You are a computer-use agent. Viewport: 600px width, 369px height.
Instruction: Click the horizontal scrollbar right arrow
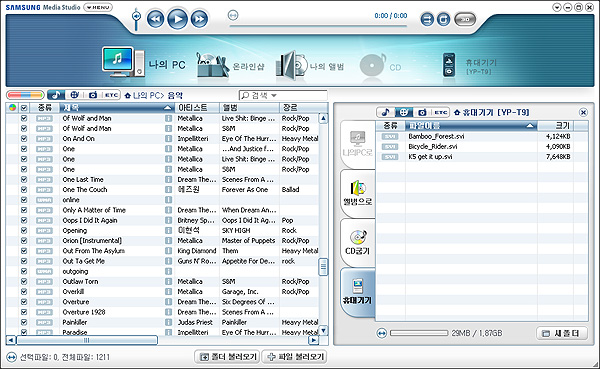(314, 340)
